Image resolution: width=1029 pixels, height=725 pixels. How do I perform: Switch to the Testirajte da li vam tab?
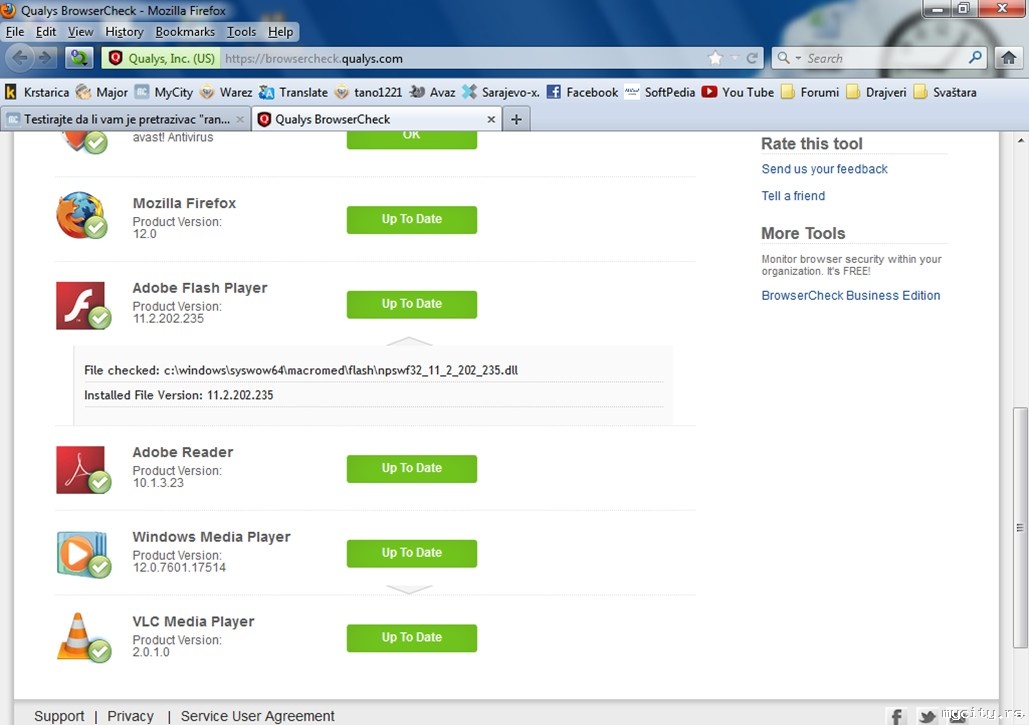click(x=126, y=119)
